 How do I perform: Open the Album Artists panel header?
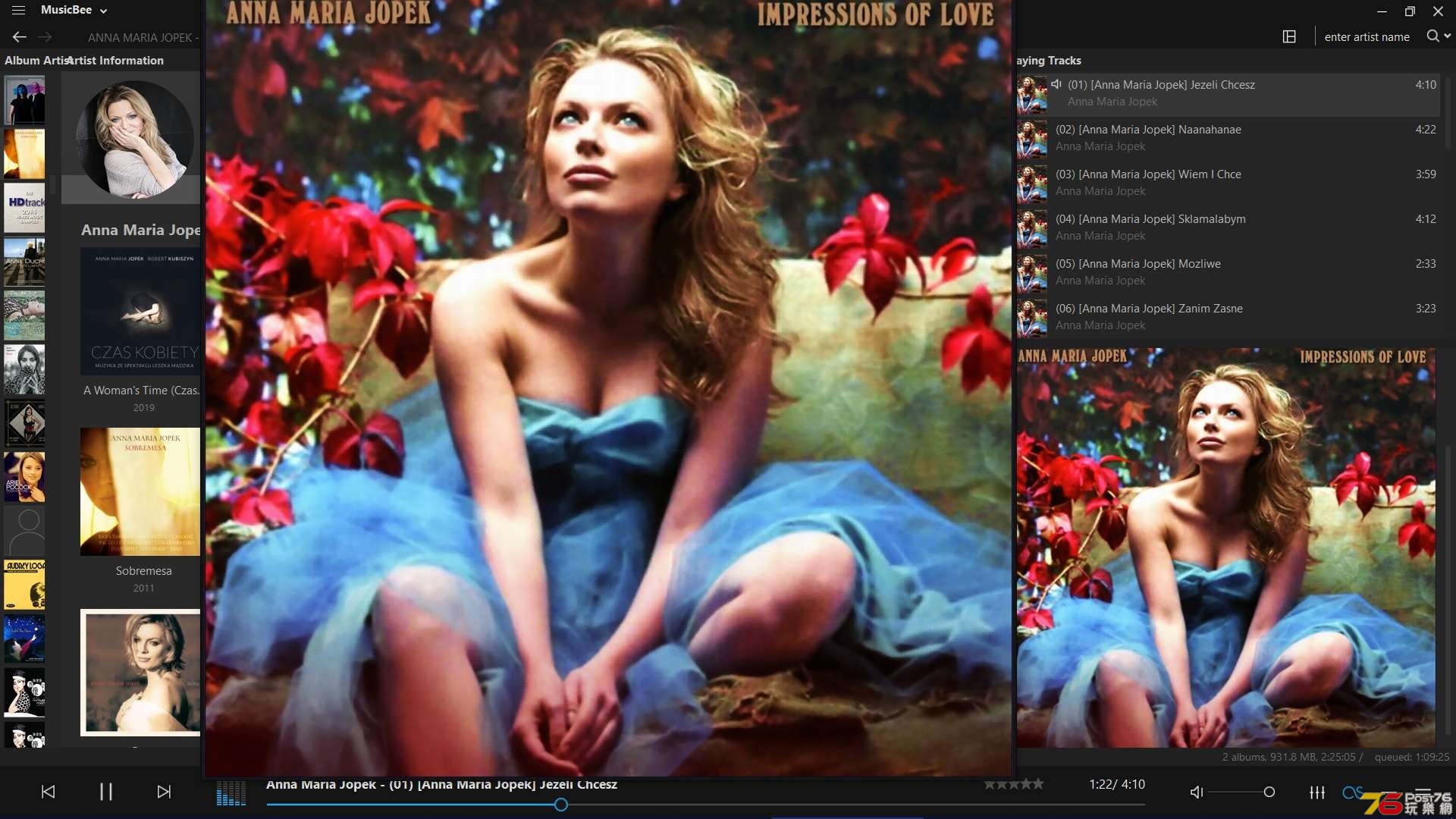coord(36,61)
